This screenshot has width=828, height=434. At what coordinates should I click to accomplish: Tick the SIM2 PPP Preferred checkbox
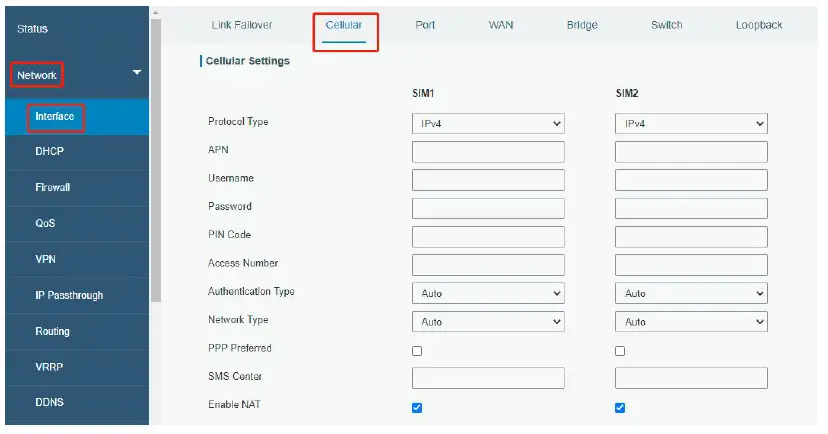(x=620, y=351)
